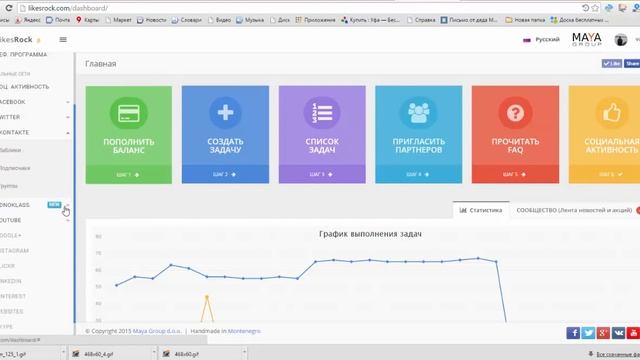Open the СОЦ. АКТИВНОСТЬ sidebar item
640x360 pixels.
24,87
